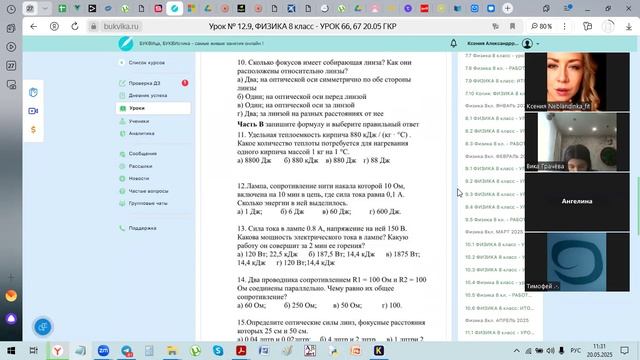This screenshot has width=640, height=360.
Task: Open lesson 11.1 ФИЗИКА 8 класс in list
Action: 499,333
